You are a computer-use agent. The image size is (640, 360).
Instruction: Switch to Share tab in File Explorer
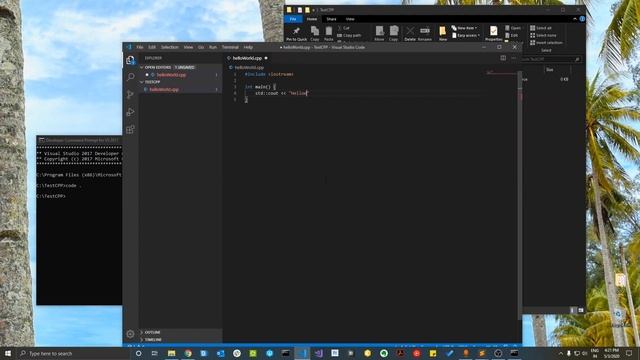click(x=331, y=19)
